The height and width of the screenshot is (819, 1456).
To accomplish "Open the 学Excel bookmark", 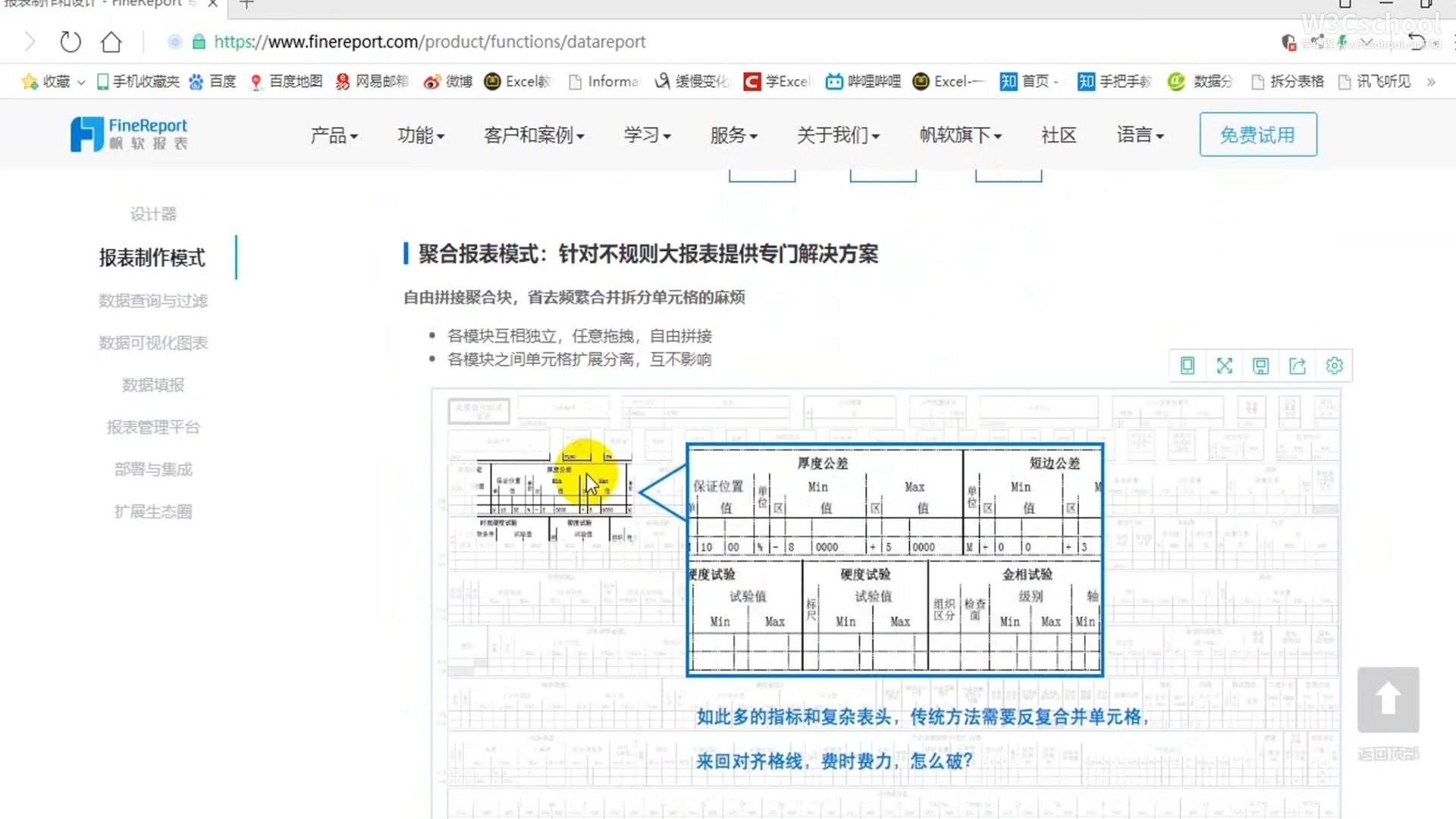I will [777, 81].
